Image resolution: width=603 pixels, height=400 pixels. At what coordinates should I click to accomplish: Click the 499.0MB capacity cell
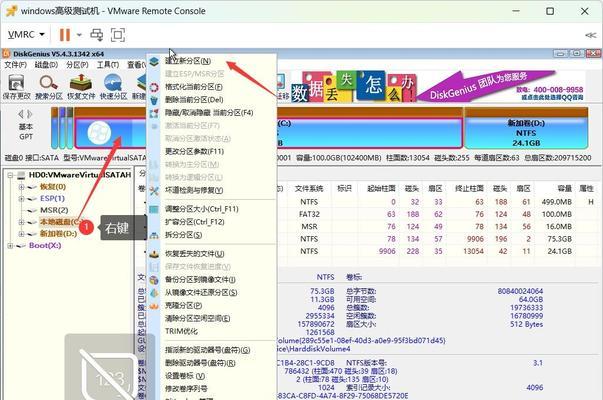556,202
